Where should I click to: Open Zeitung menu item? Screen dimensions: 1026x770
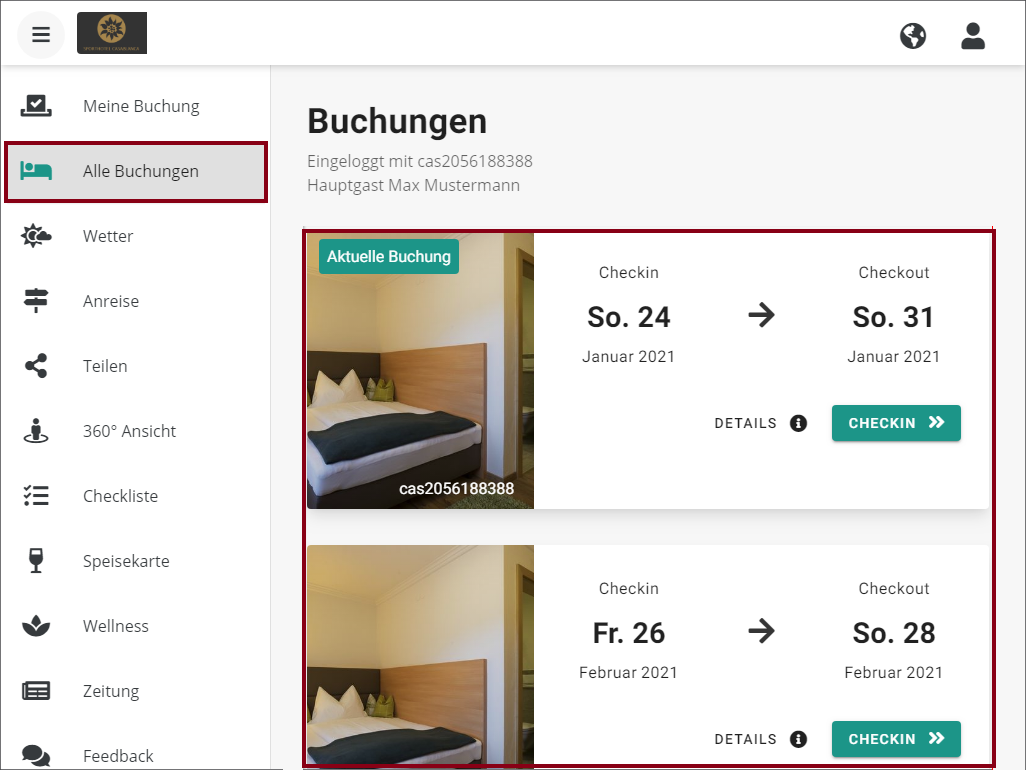point(136,691)
